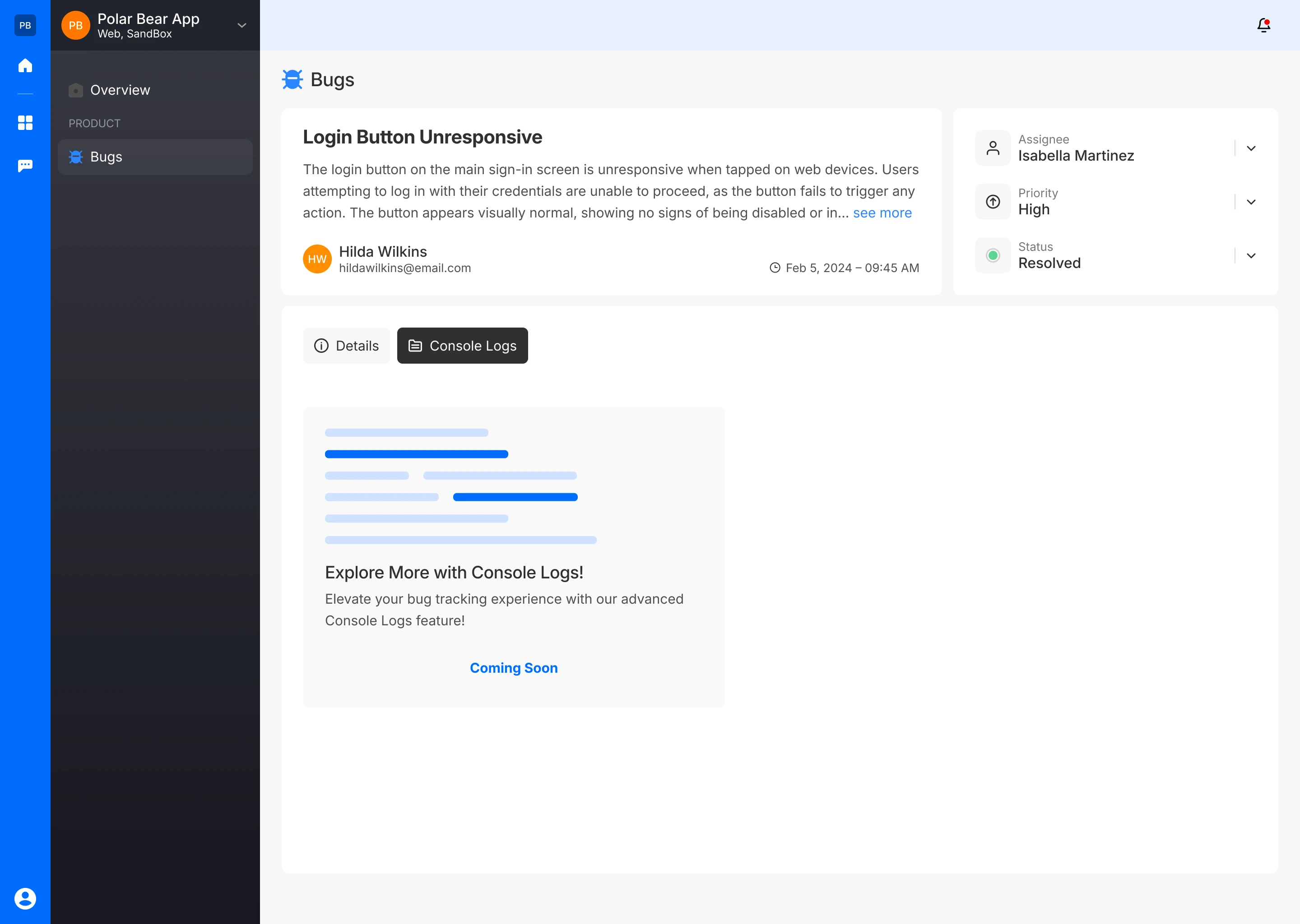This screenshot has width=1300, height=924.
Task: Open the Priority dropdown chevron
Action: click(x=1250, y=201)
